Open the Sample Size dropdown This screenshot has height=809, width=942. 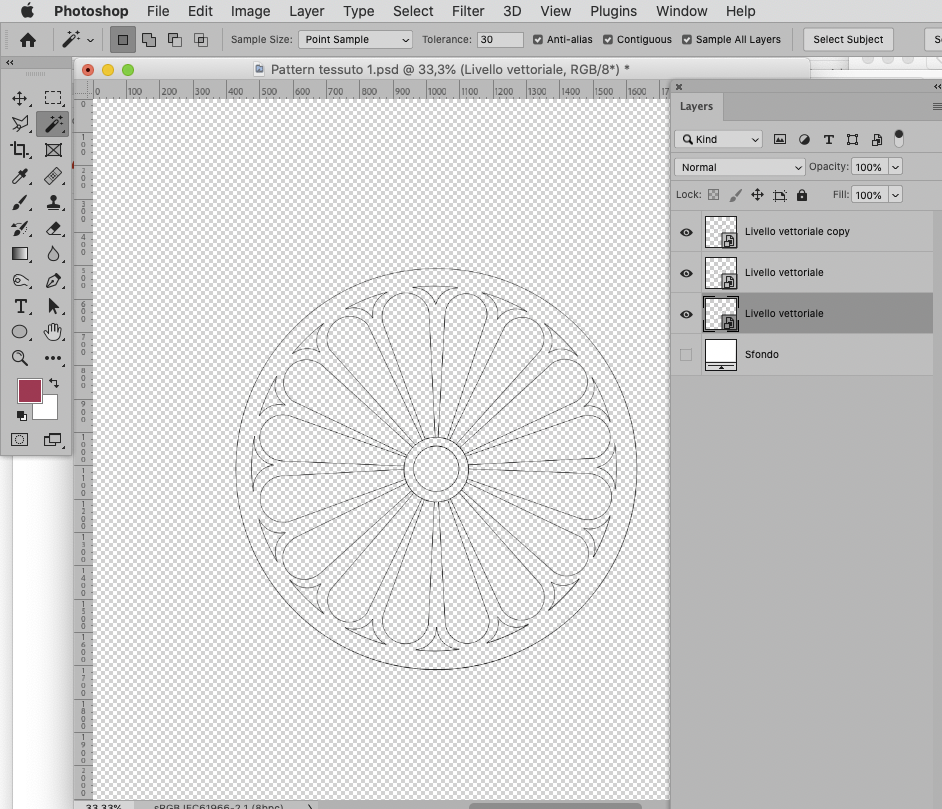click(357, 40)
